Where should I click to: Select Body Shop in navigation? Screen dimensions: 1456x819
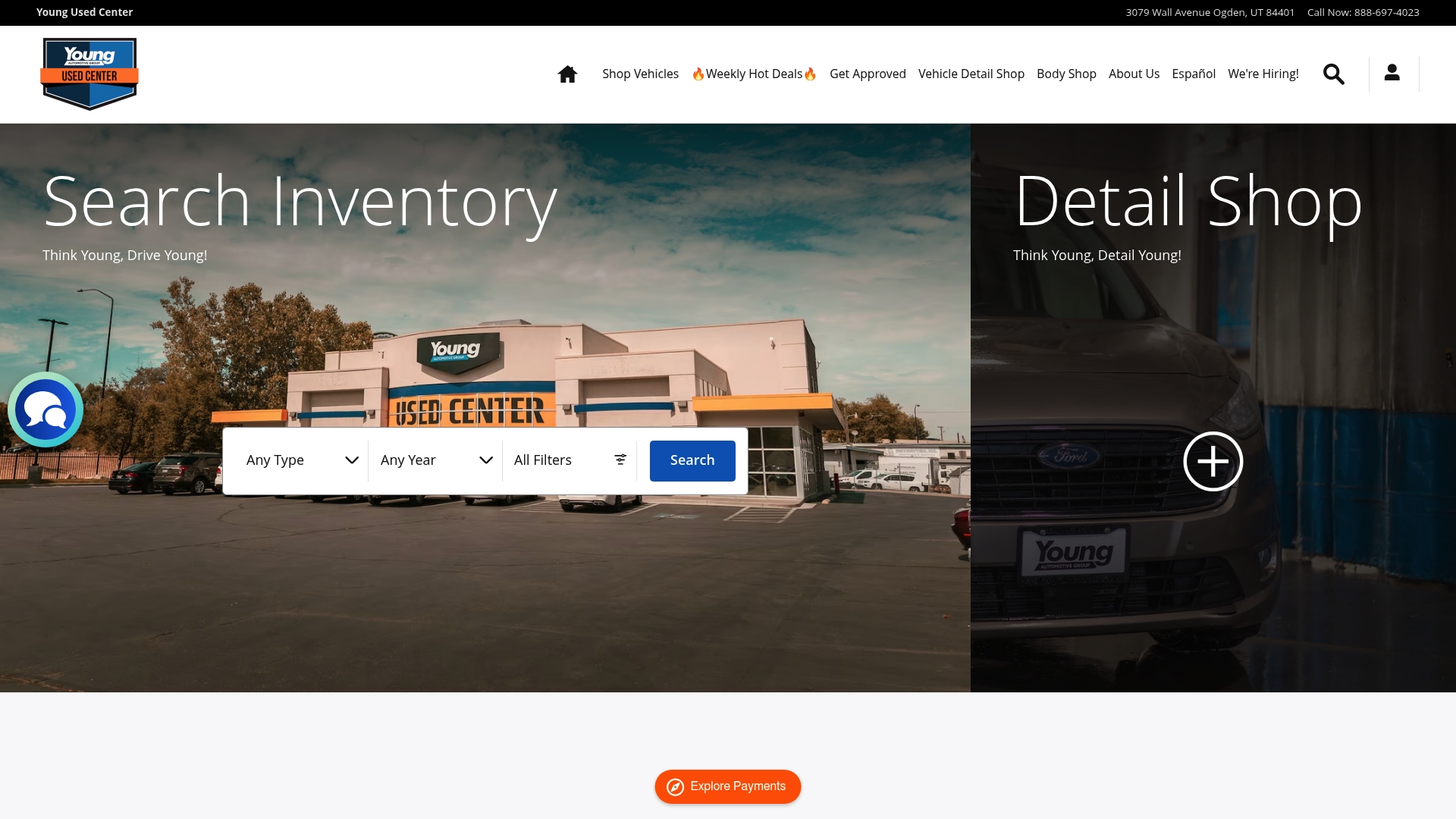[x=1066, y=74]
